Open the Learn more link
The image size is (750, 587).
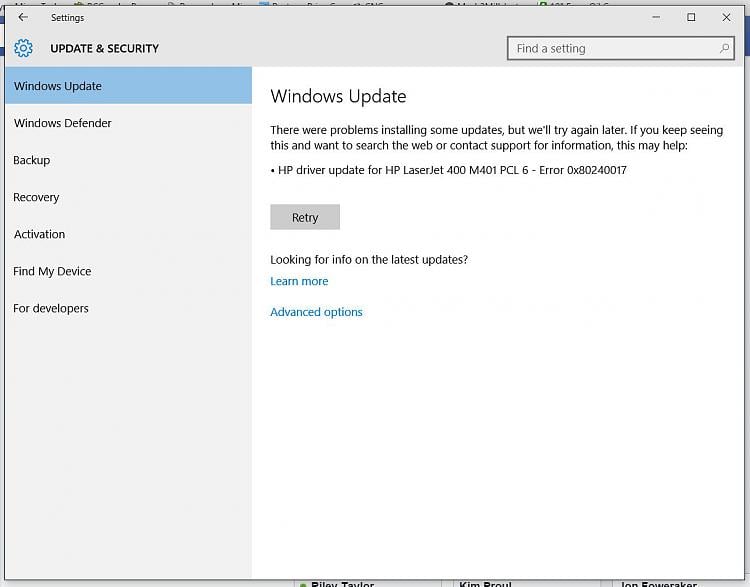299,281
